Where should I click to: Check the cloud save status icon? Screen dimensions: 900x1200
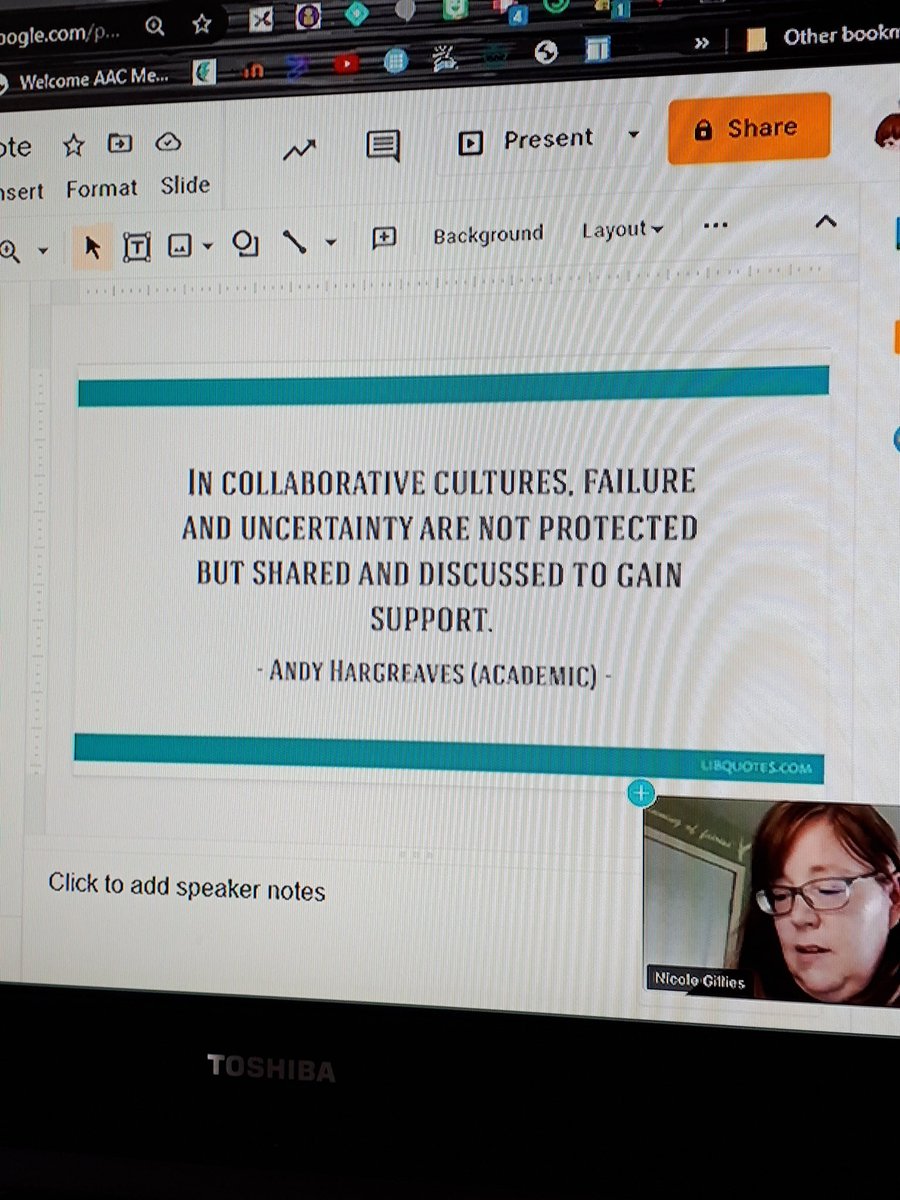click(168, 143)
